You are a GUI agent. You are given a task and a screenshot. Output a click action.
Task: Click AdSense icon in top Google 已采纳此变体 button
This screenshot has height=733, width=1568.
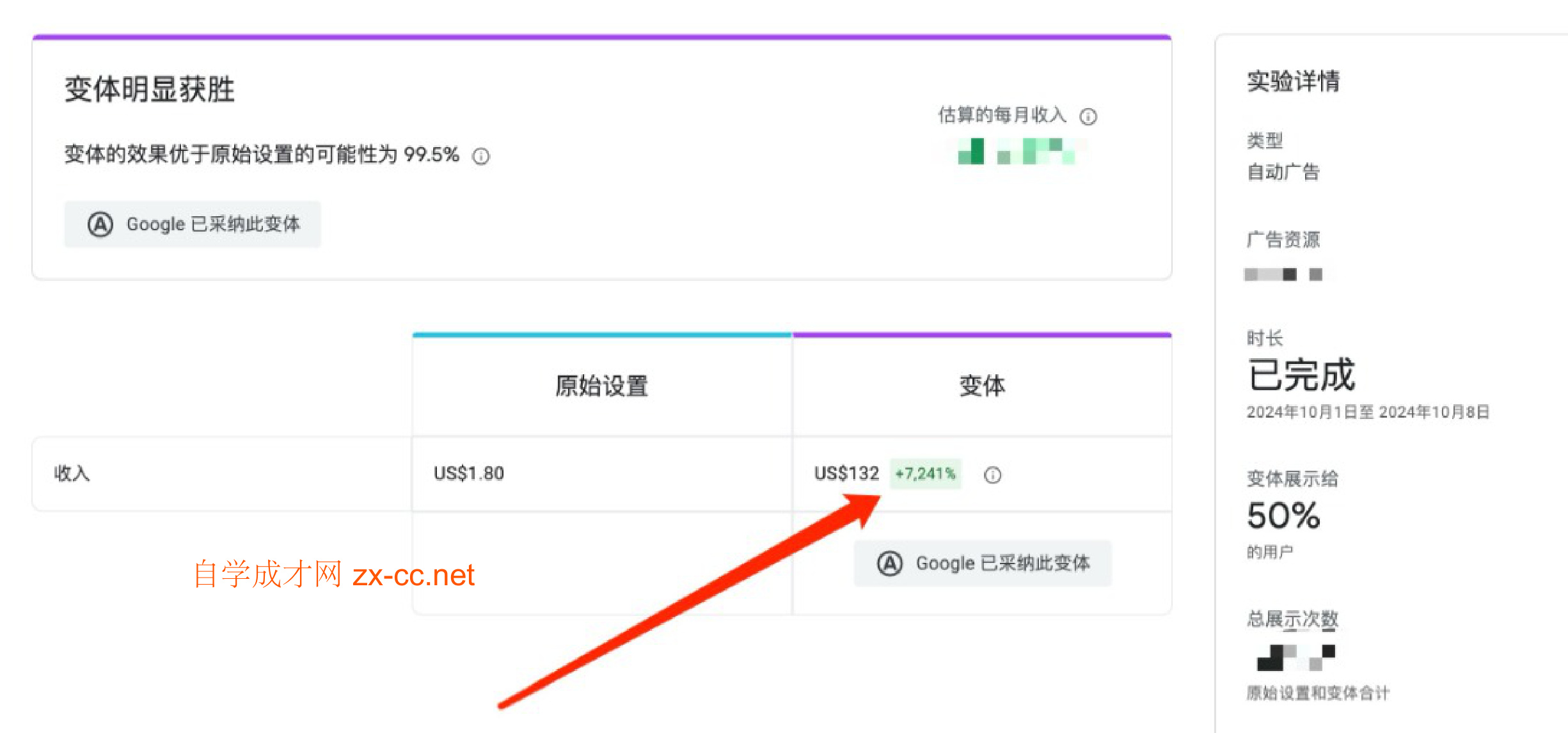coord(100,225)
